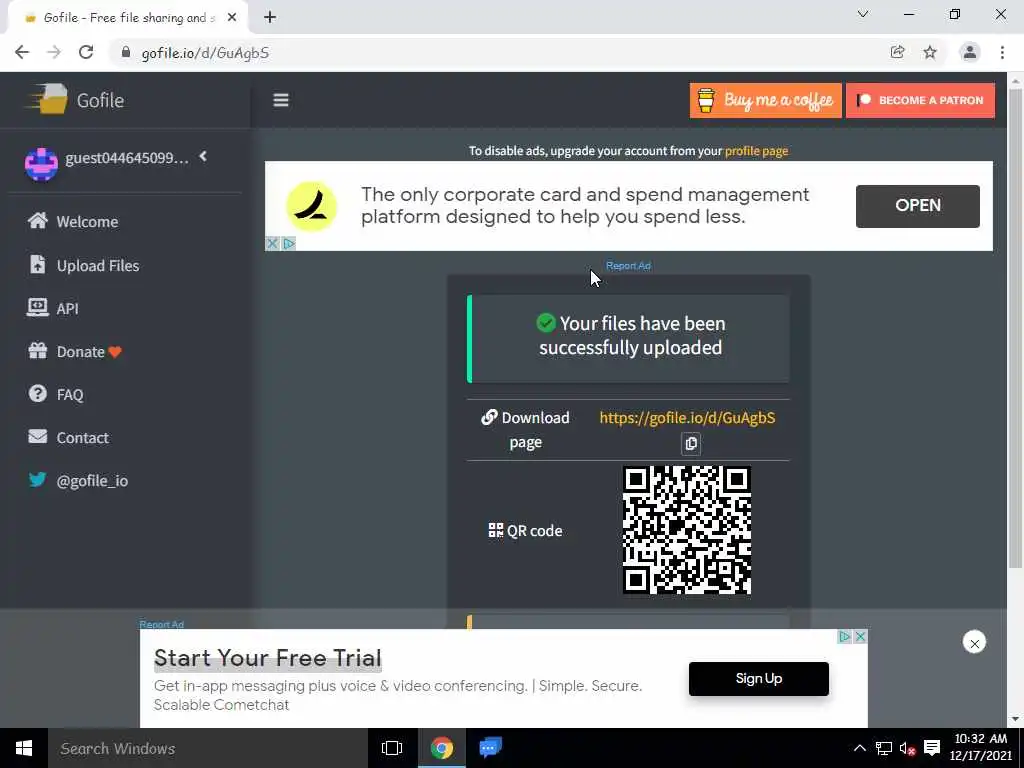Open the FAQ page
This screenshot has width=1024, height=768.
56,394
